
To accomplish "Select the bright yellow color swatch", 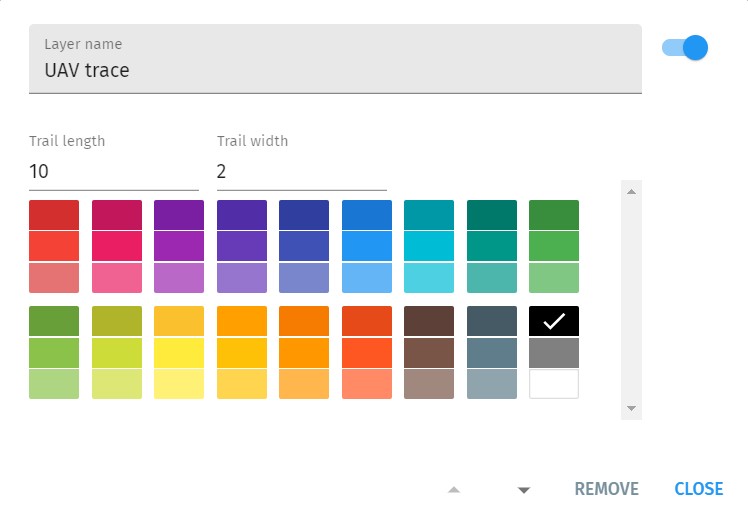I will point(179,353).
